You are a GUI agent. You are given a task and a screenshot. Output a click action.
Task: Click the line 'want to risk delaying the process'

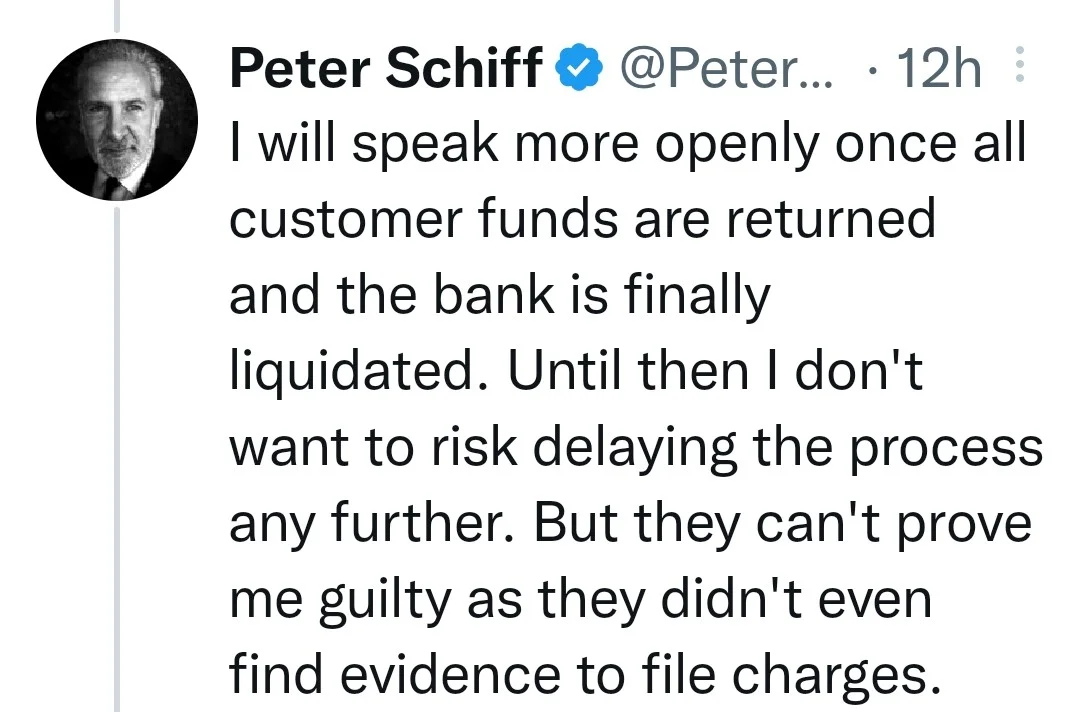(x=636, y=448)
